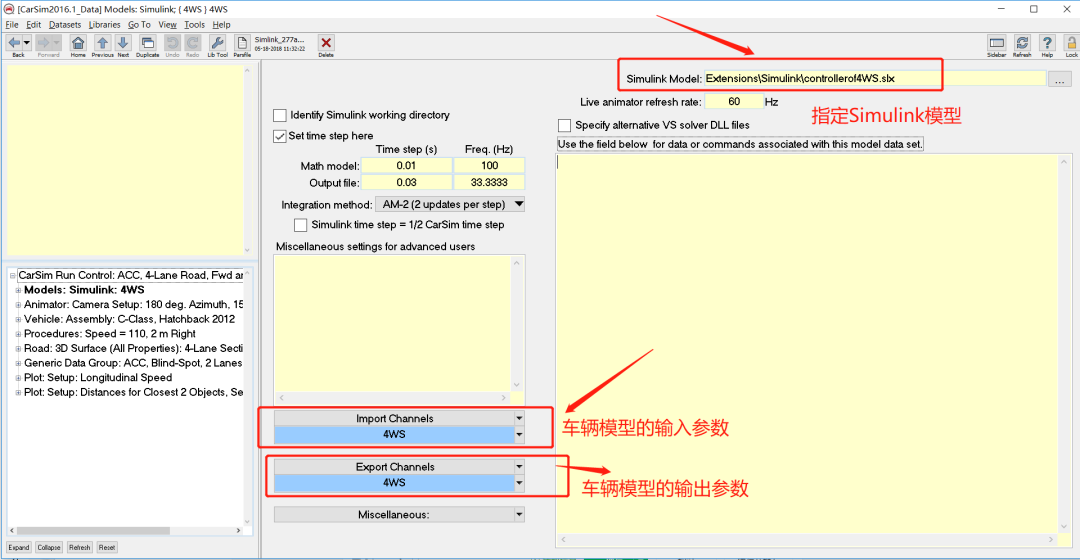This screenshot has width=1080, height=560.
Task: Open the Datasets menu
Action: pyautogui.click(x=65, y=25)
